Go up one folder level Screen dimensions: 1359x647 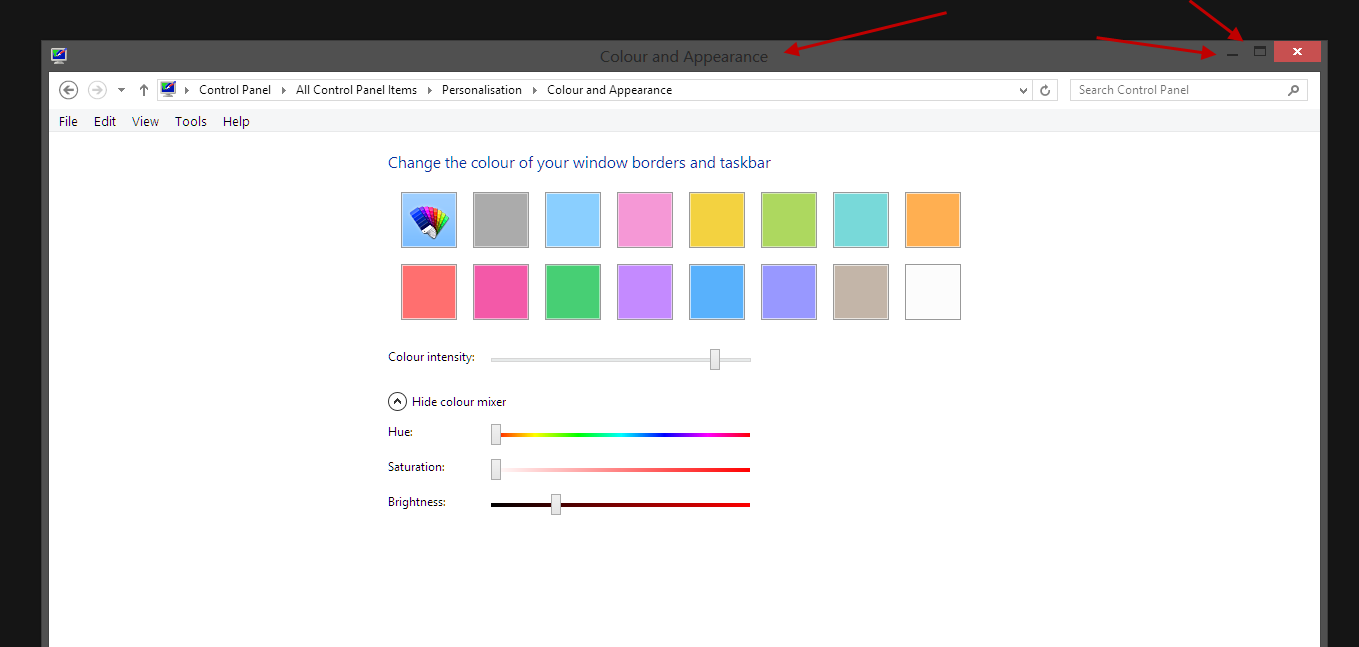pyautogui.click(x=144, y=90)
